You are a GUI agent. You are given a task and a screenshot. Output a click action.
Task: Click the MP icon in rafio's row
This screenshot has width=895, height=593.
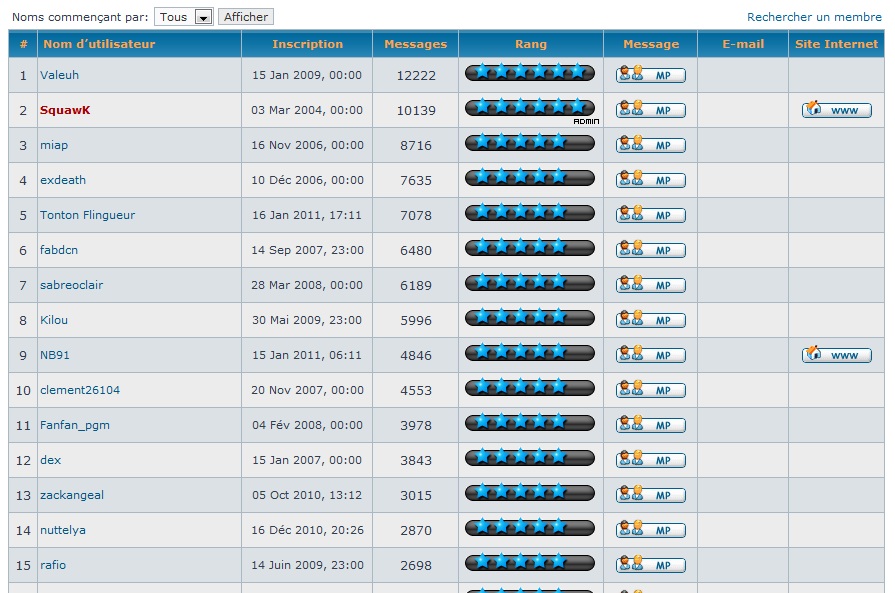click(651, 565)
